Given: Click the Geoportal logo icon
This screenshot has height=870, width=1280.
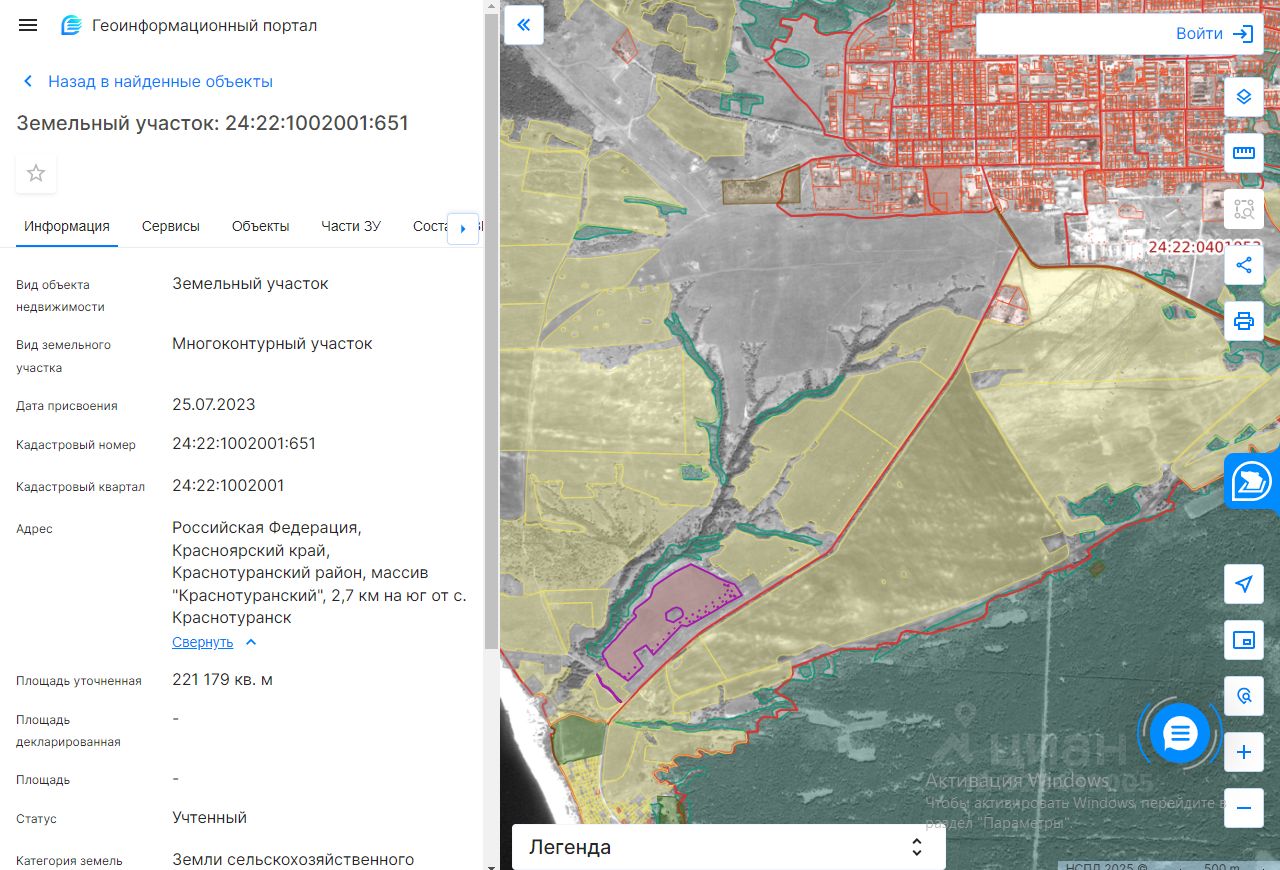Looking at the screenshot, I should 71,25.
